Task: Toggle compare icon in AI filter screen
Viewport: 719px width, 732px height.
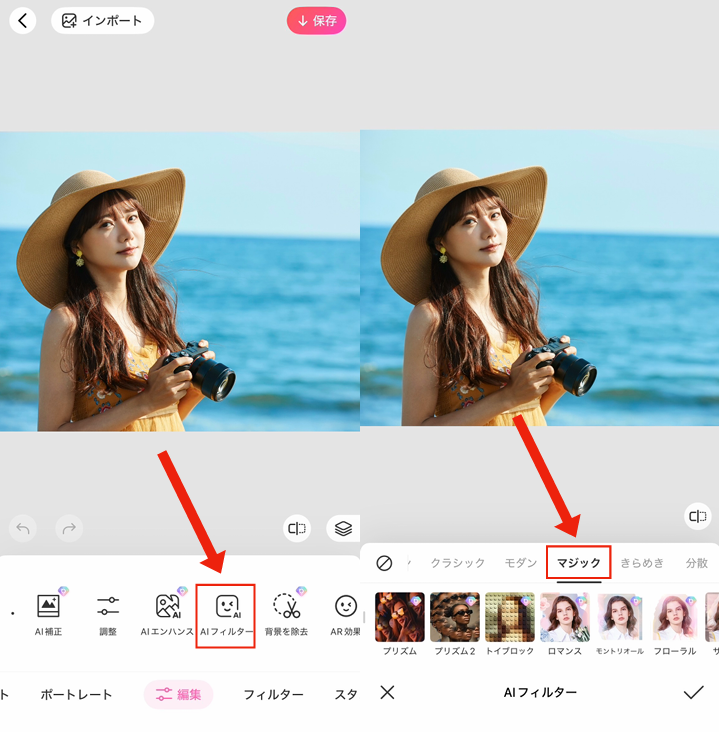Action: coord(698,516)
